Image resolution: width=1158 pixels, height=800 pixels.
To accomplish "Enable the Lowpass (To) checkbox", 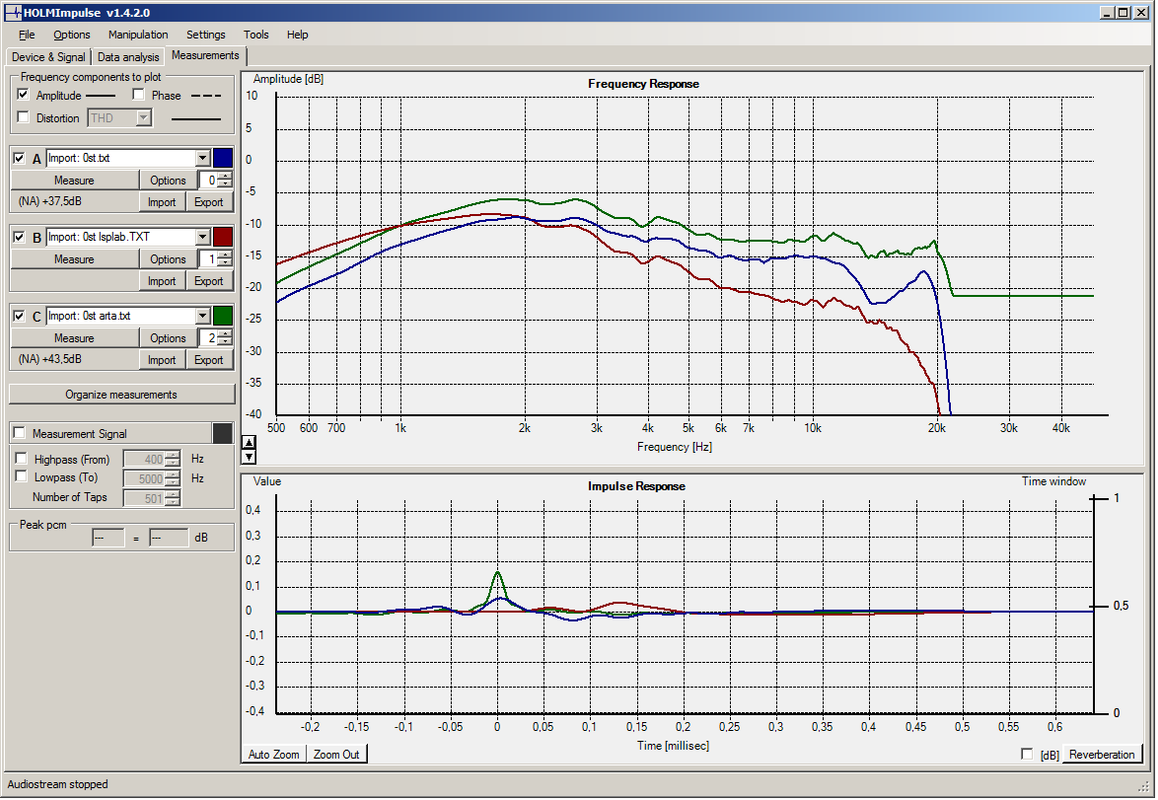I will tap(21, 476).
